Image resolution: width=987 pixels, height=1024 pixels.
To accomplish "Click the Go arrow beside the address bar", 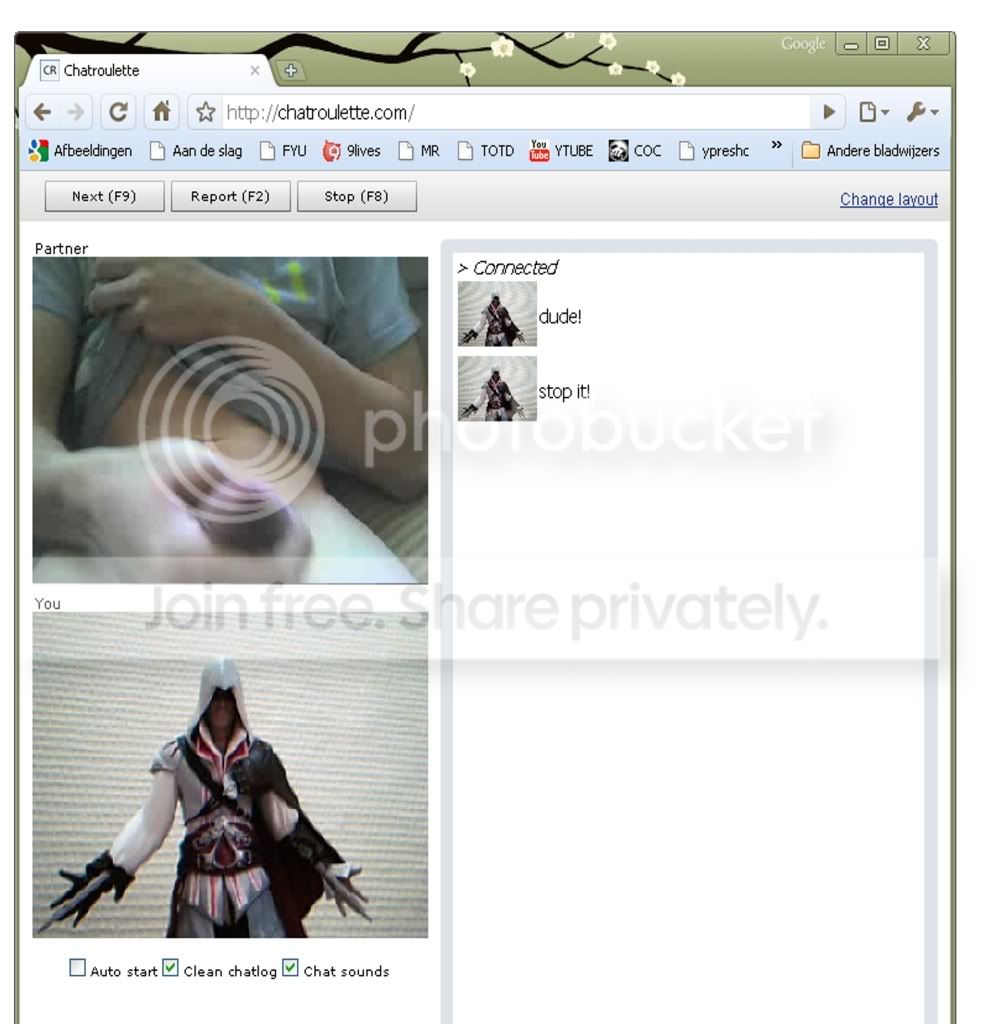I will tap(829, 112).
